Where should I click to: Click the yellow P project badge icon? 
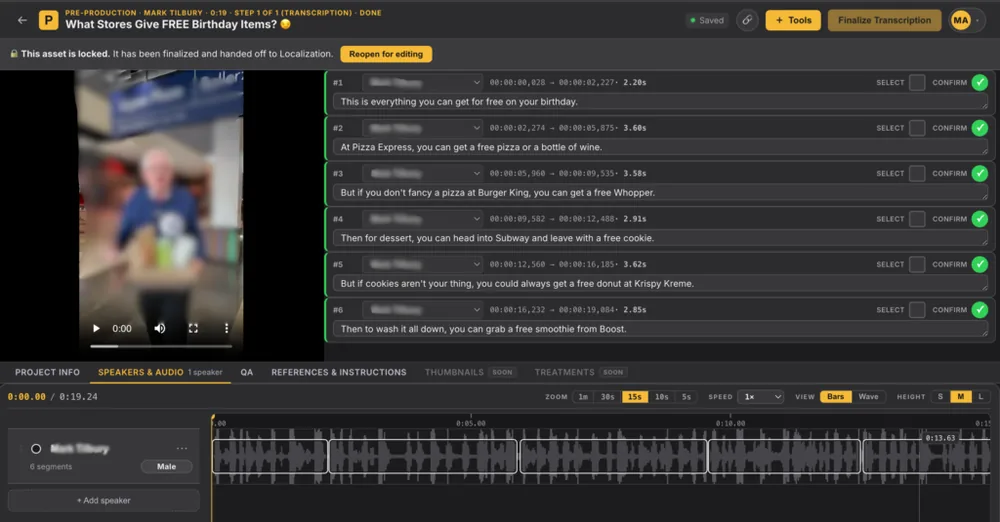(x=48, y=20)
